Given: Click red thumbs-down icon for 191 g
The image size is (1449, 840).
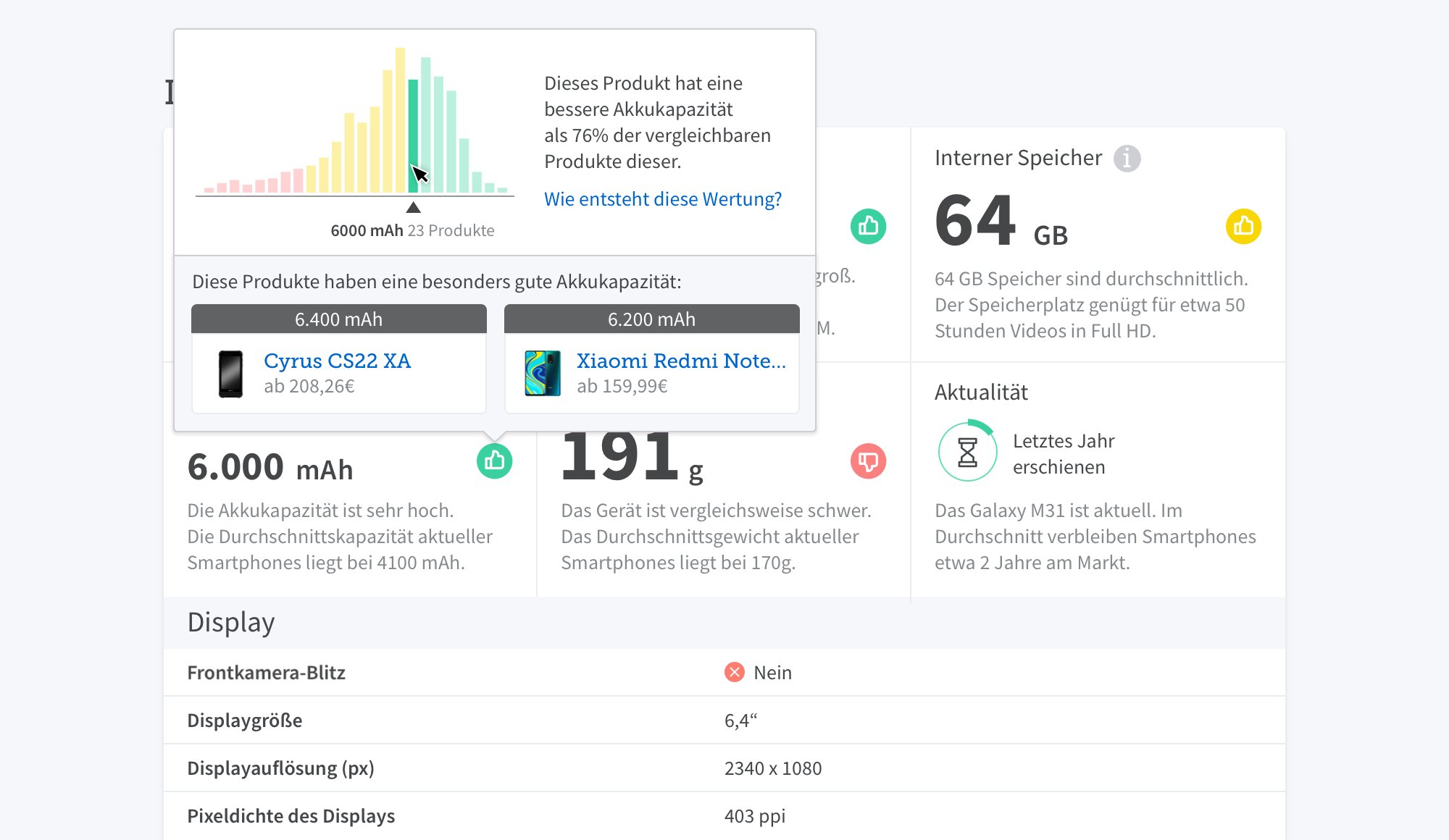Looking at the screenshot, I should 868,461.
